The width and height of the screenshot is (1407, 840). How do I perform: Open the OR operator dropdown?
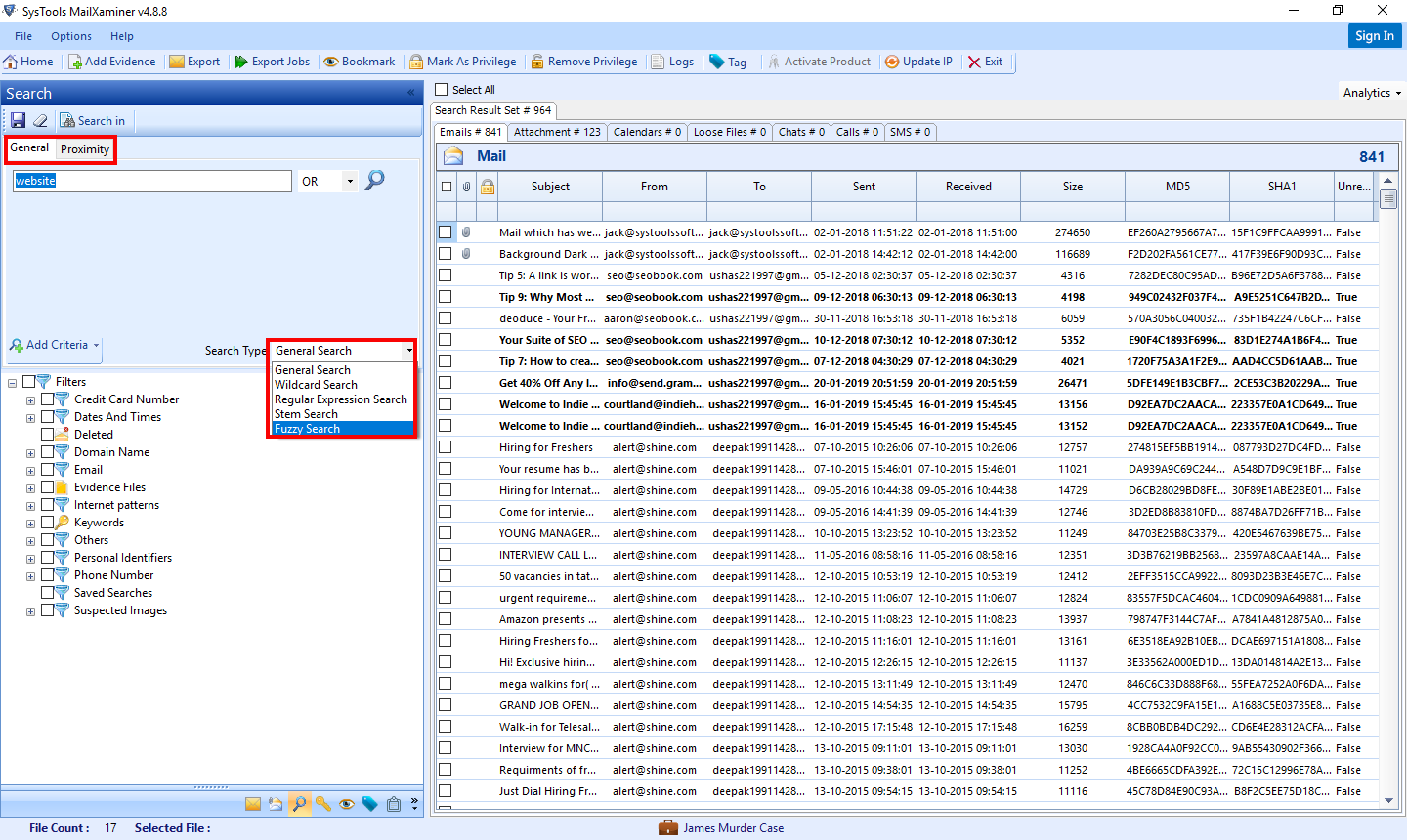[x=349, y=181]
